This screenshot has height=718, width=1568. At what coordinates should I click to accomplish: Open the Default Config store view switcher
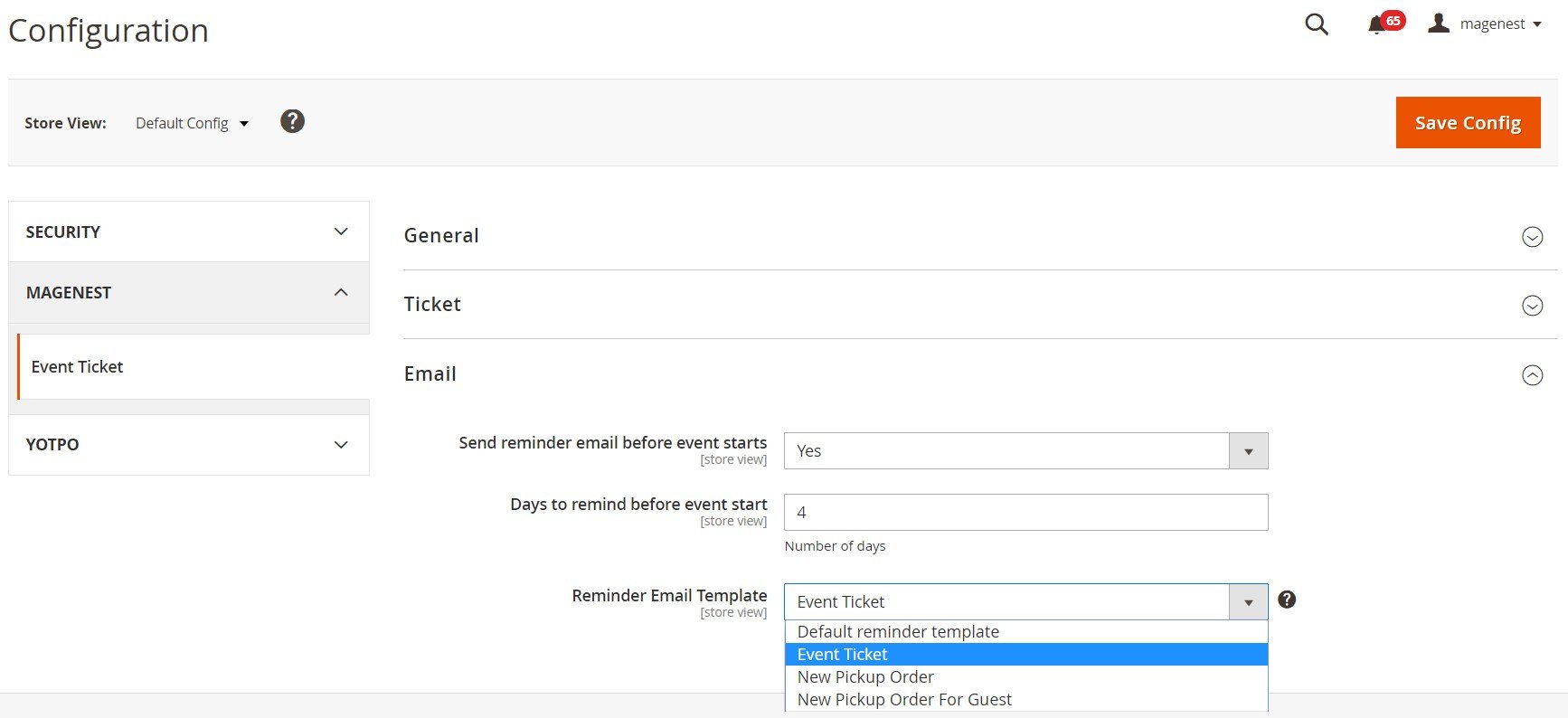click(x=192, y=123)
